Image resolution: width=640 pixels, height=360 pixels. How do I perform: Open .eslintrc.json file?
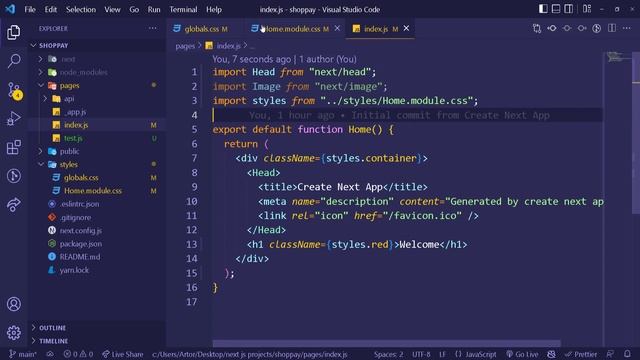click(97, 204)
